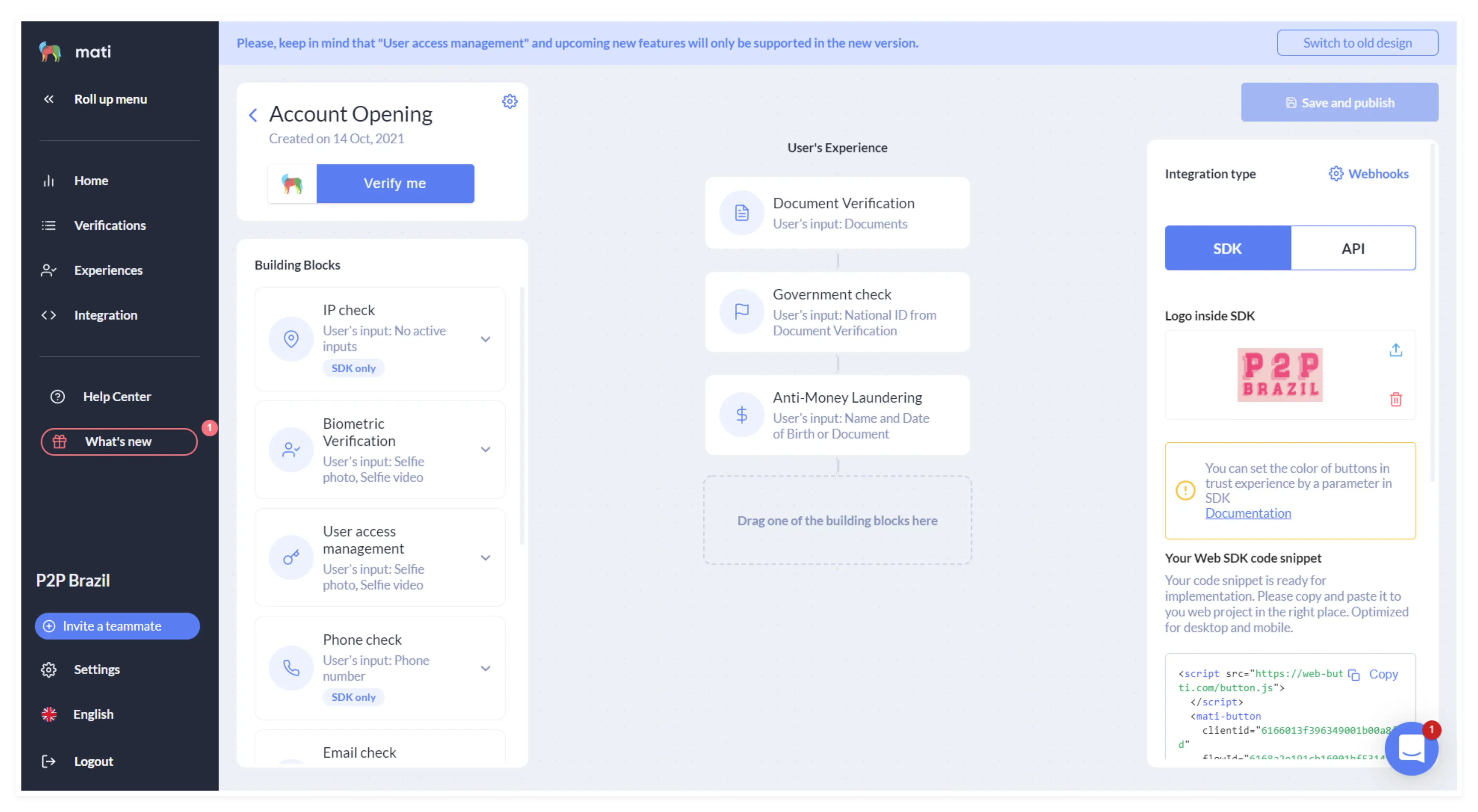
Task: Open the Verifications section icon in sidebar
Action: pyautogui.click(x=49, y=225)
